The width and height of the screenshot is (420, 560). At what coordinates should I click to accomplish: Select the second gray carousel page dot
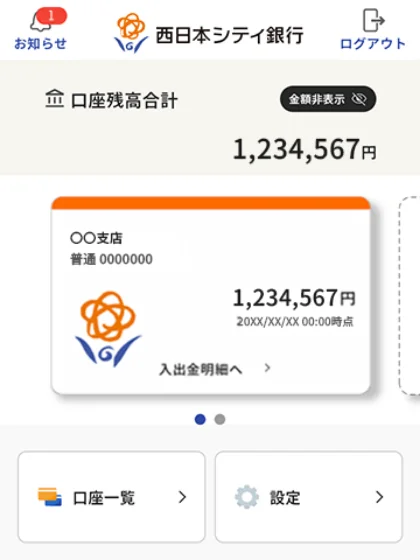point(220,419)
